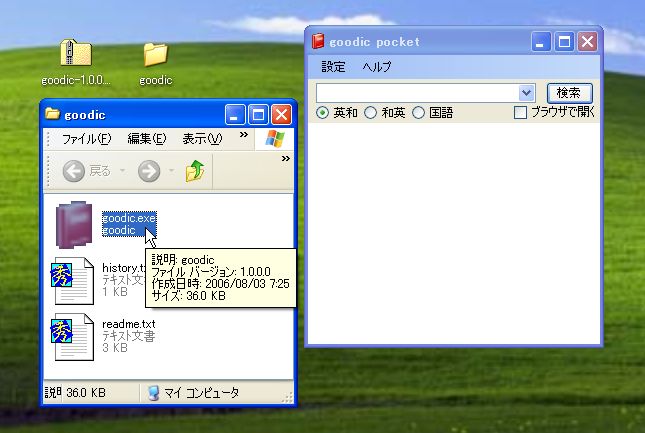645x433 pixels.
Task: Click the 36.0 KB status bar text
Action: 86,393
